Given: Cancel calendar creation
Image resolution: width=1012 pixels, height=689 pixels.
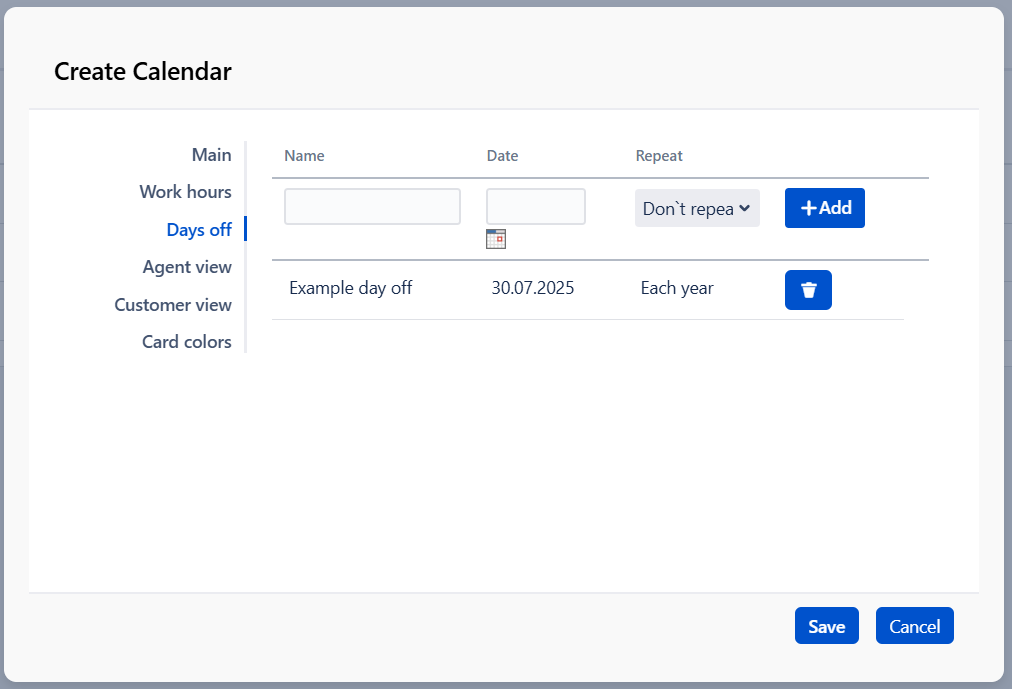Looking at the screenshot, I should (914, 626).
